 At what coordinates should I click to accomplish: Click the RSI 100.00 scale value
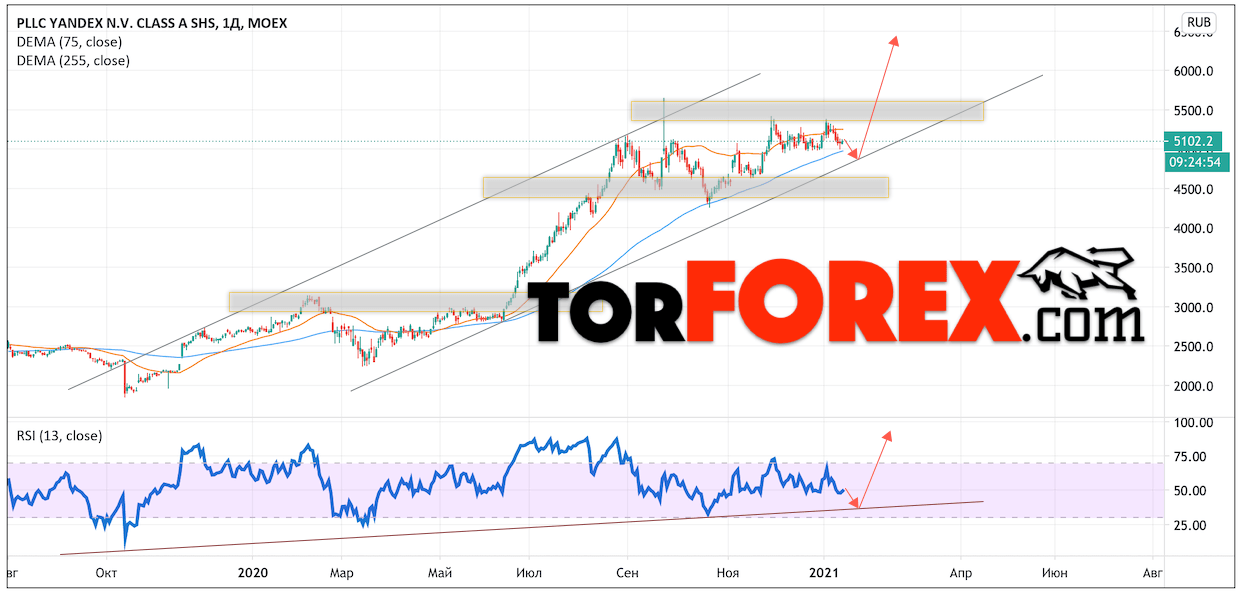(1194, 423)
